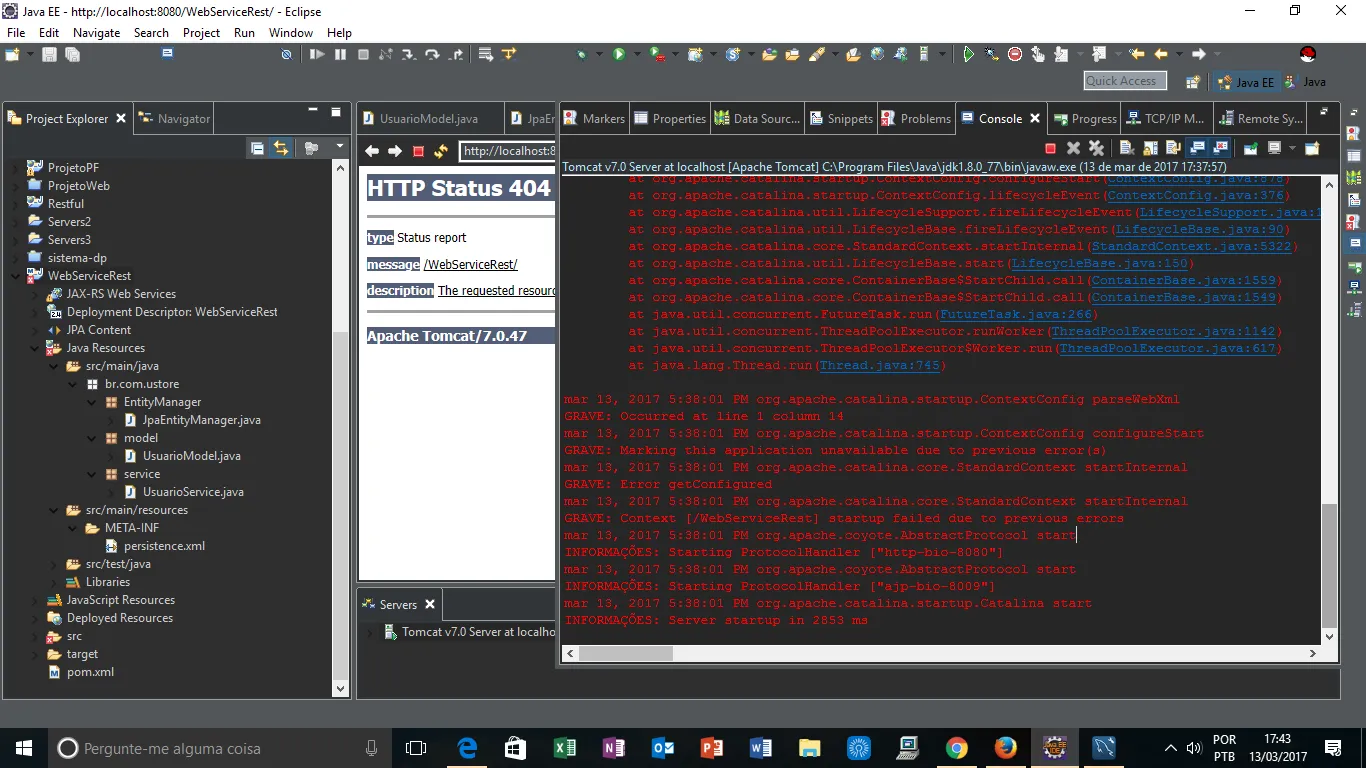
Task: Open the Project Explorer view menu dropdown
Action: click(x=339, y=148)
